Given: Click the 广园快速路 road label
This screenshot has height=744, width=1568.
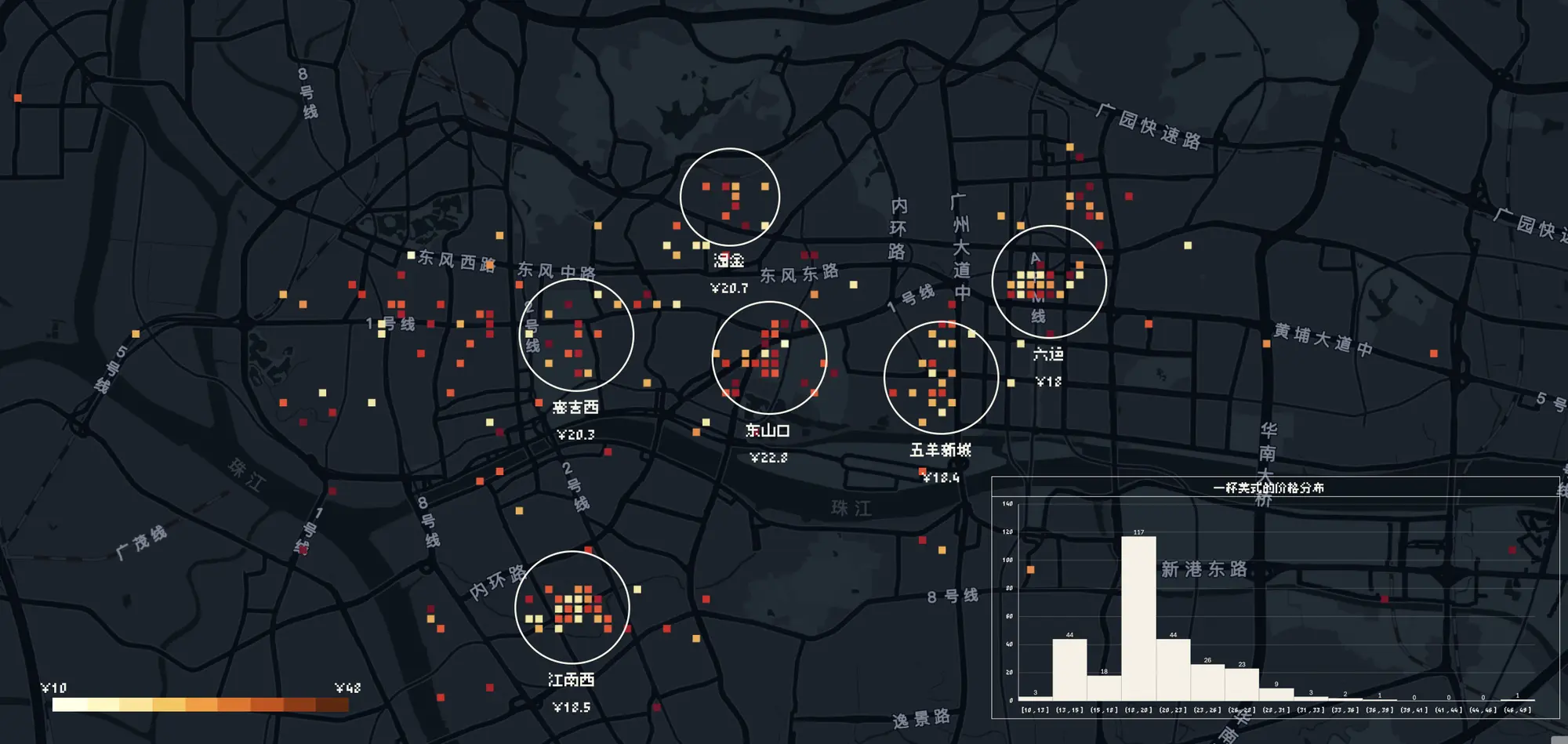Looking at the screenshot, I should point(1149,126).
